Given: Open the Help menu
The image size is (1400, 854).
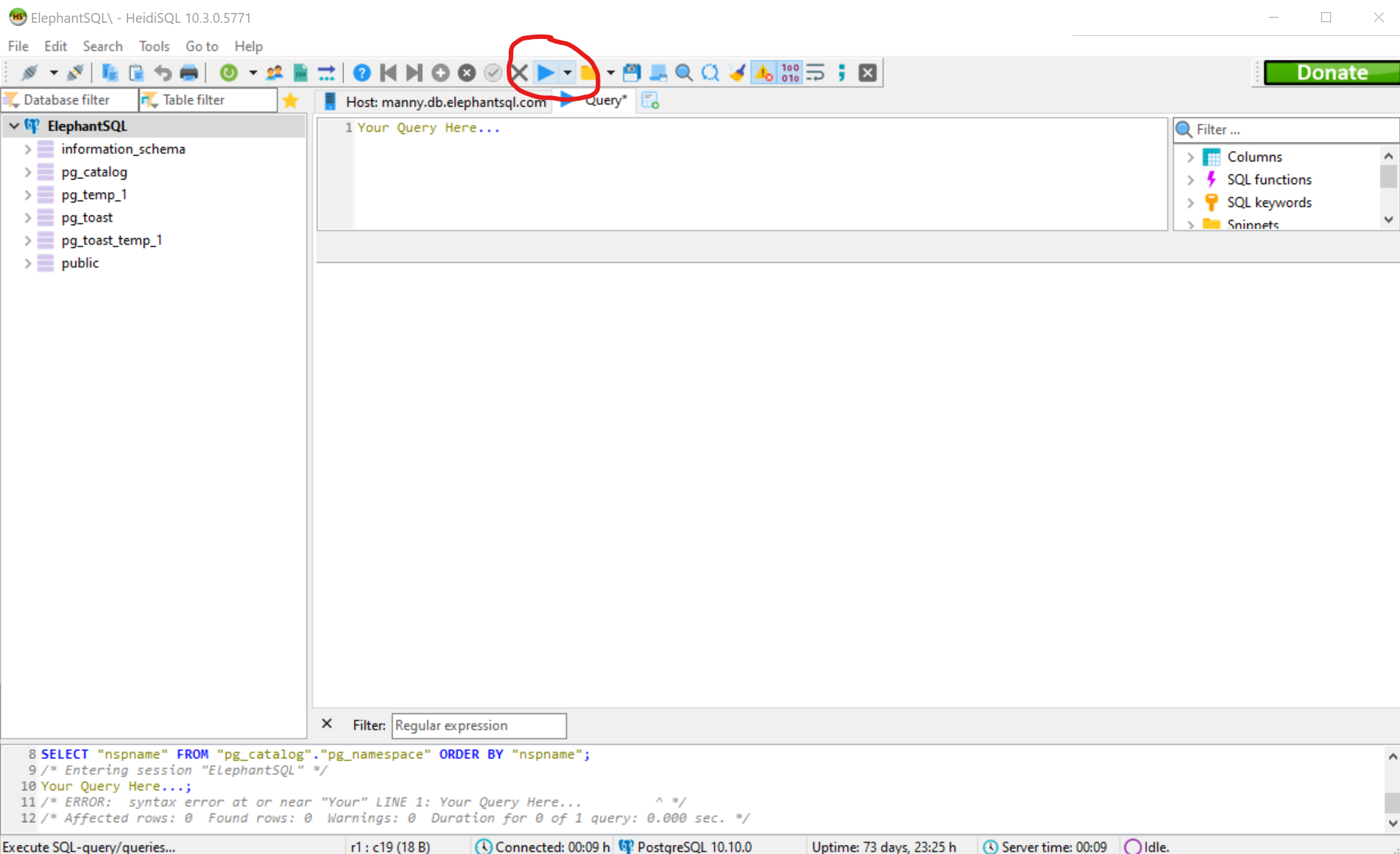Looking at the screenshot, I should pos(248,45).
